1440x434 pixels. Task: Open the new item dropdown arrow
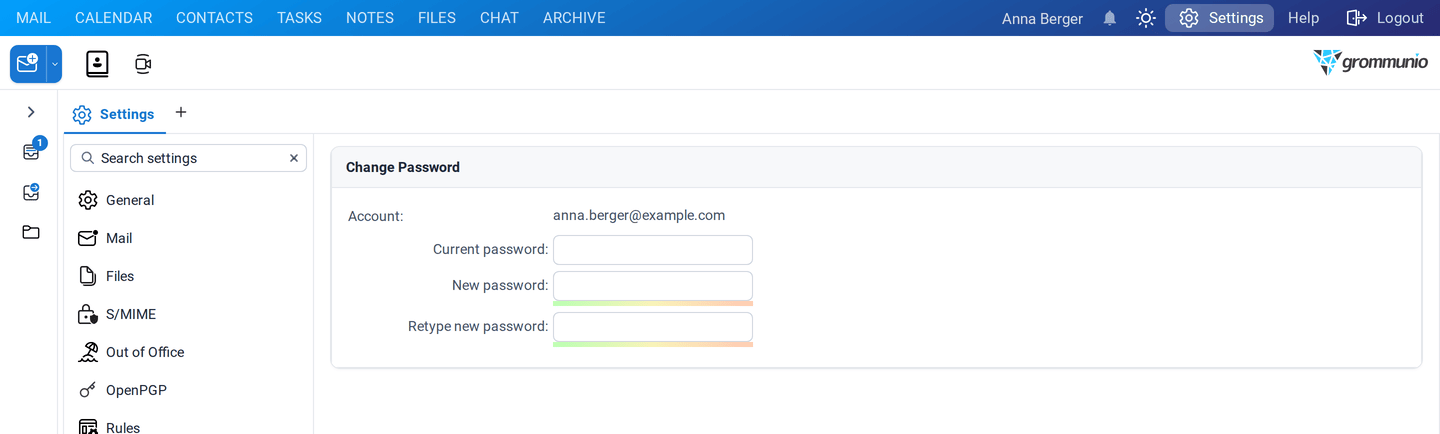(55, 64)
